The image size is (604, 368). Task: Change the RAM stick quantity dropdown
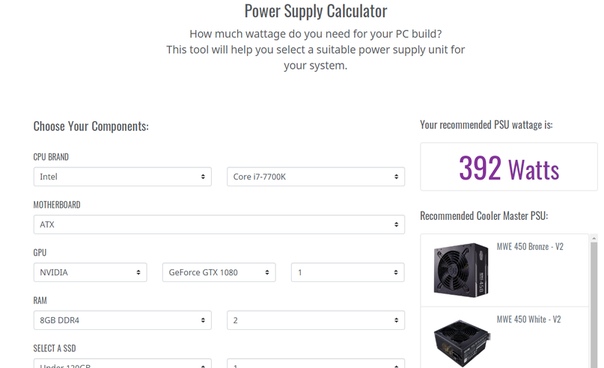[x=316, y=320]
